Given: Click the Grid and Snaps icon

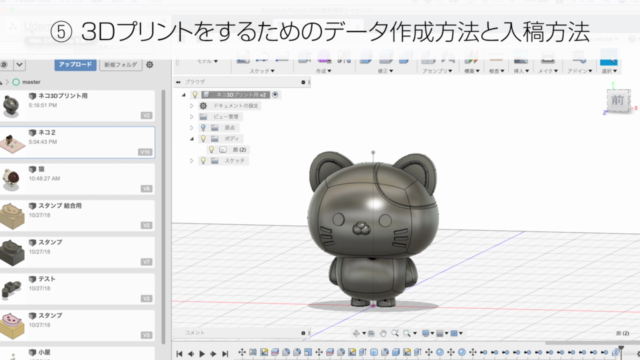Looking at the screenshot, I should tap(440, 333).
